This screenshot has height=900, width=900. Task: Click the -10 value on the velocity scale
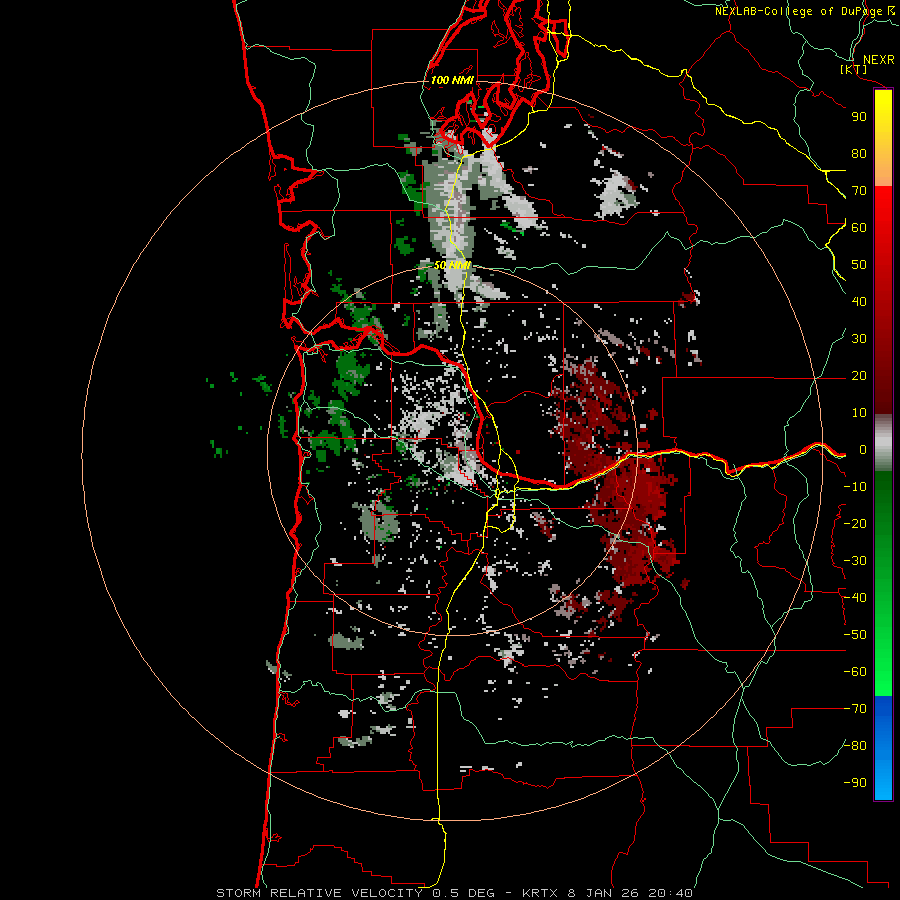[855, 487]
